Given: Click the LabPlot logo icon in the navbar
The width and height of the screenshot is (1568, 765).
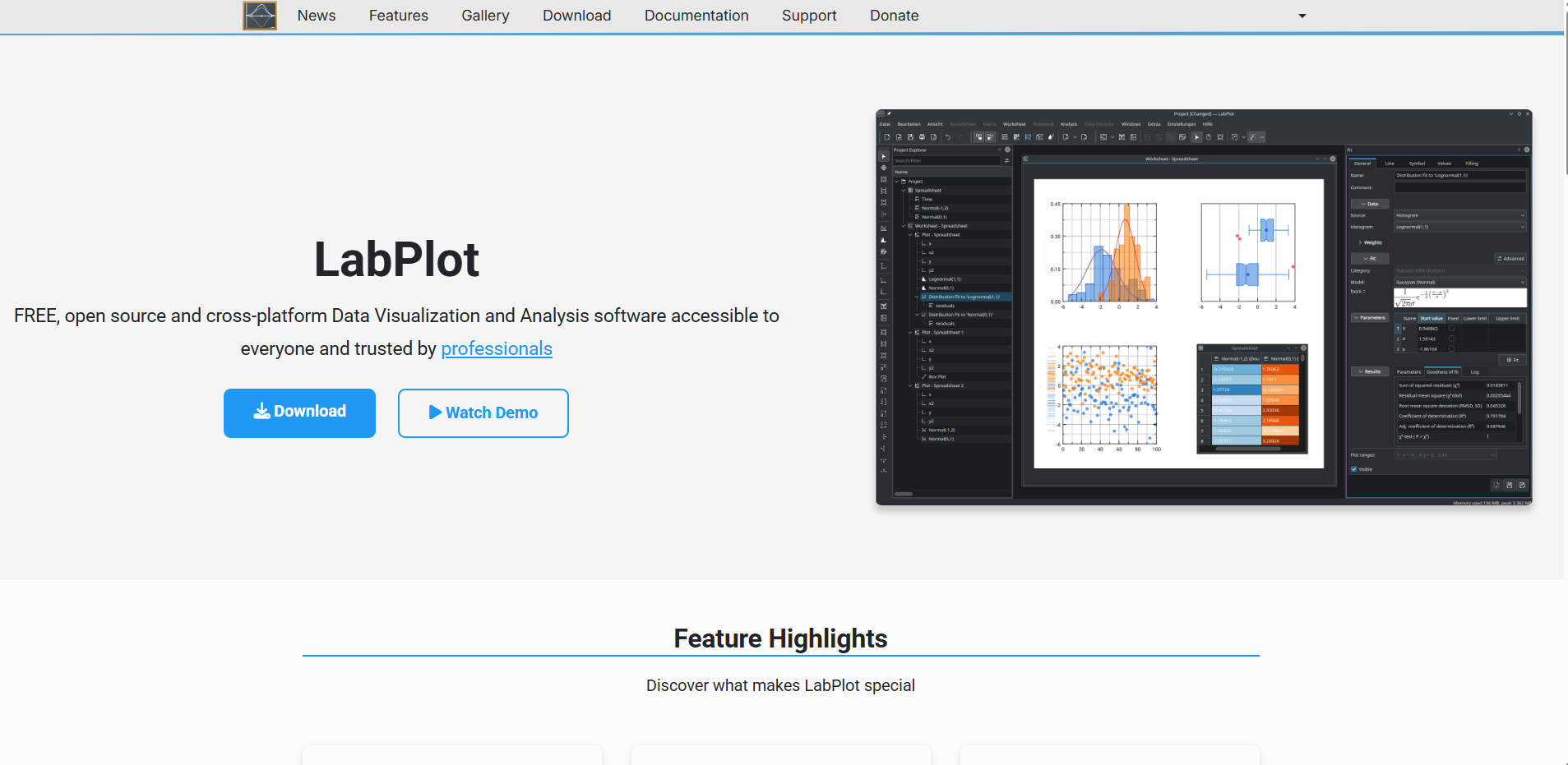Looking at the screenshot, I should 260,16.
